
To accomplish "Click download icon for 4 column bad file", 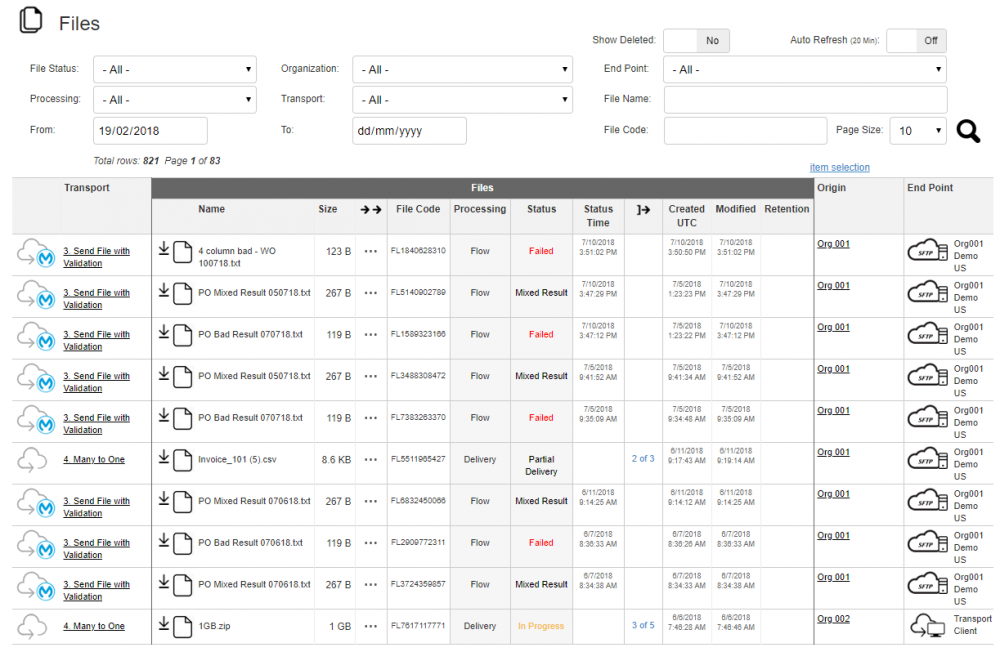I will click(x=164, y=248).
